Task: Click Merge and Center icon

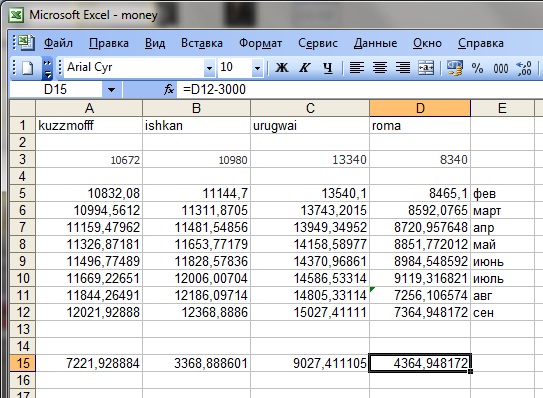Action: (426, 68)
